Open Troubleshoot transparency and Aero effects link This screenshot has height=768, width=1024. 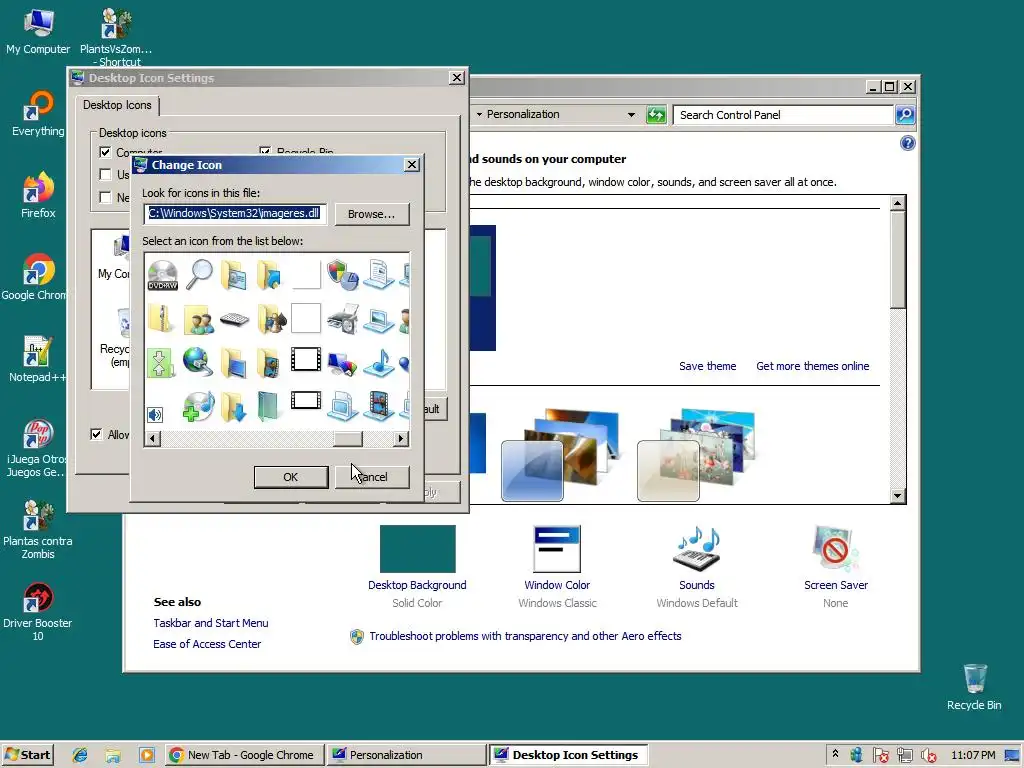[x=525, y=636]
